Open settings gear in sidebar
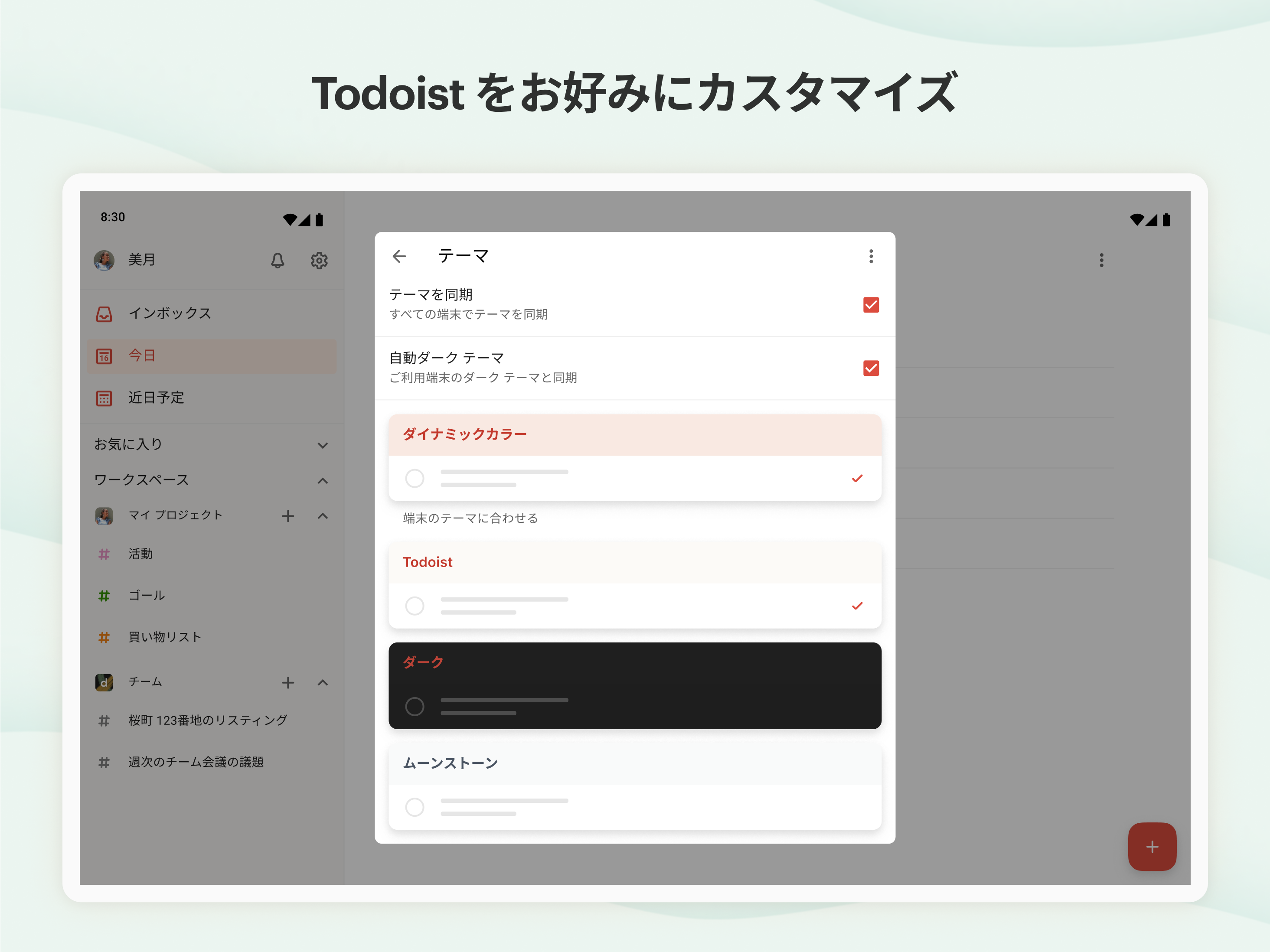The height and width of the screenshot is (952, 1270). (x=319, y=260)
